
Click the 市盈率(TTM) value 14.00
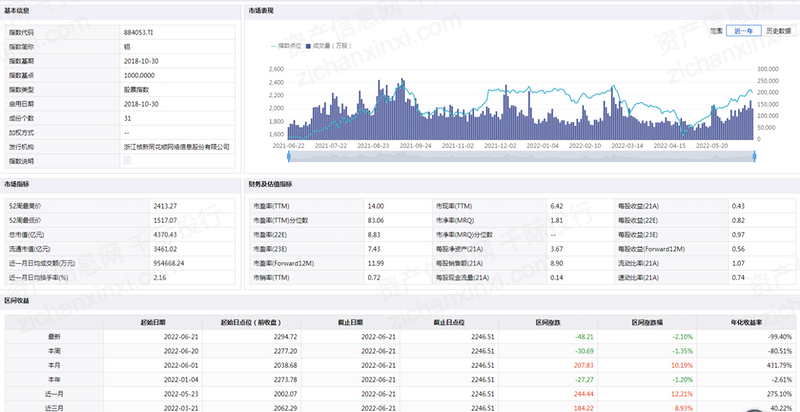point(376,206)
